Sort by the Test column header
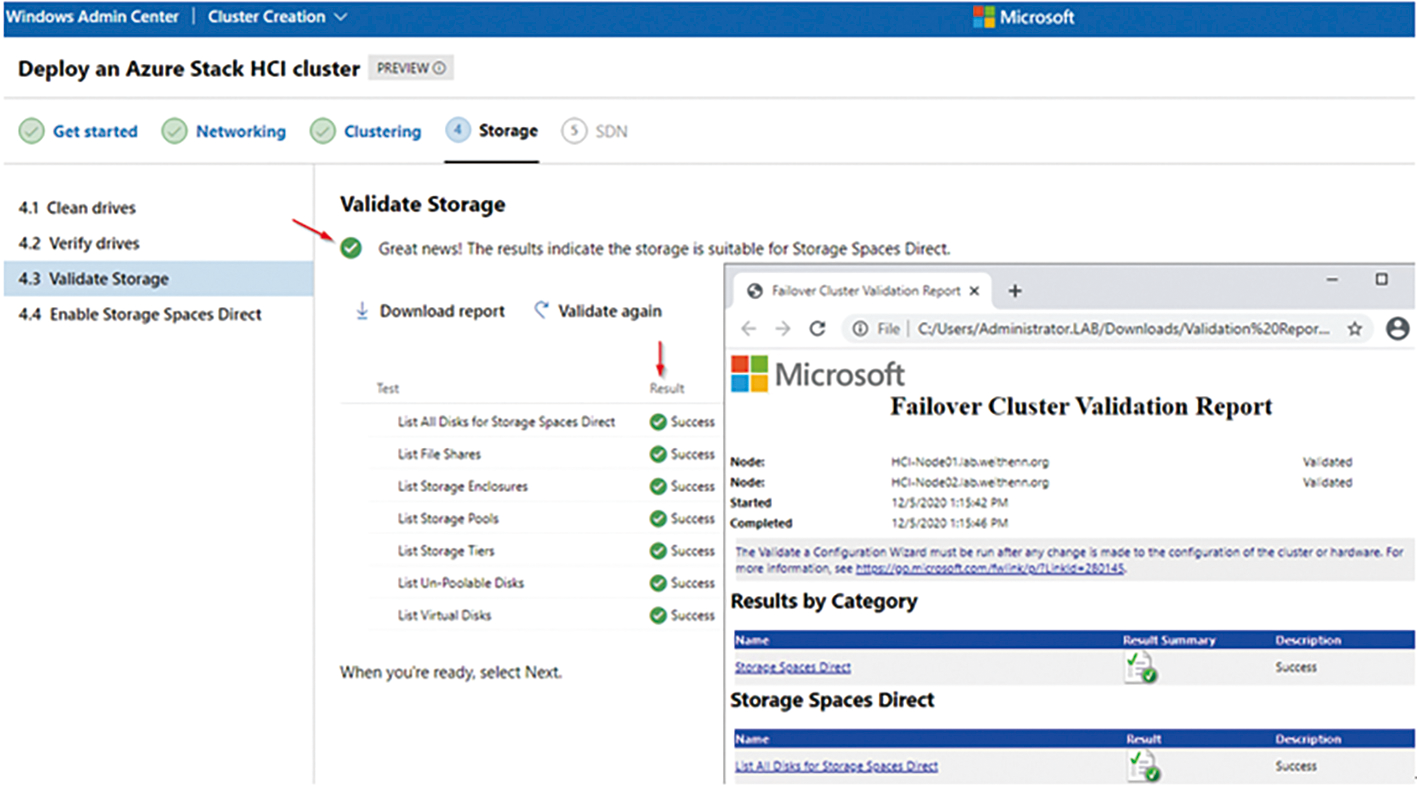Screen dimensions: 1417x788 388,388
